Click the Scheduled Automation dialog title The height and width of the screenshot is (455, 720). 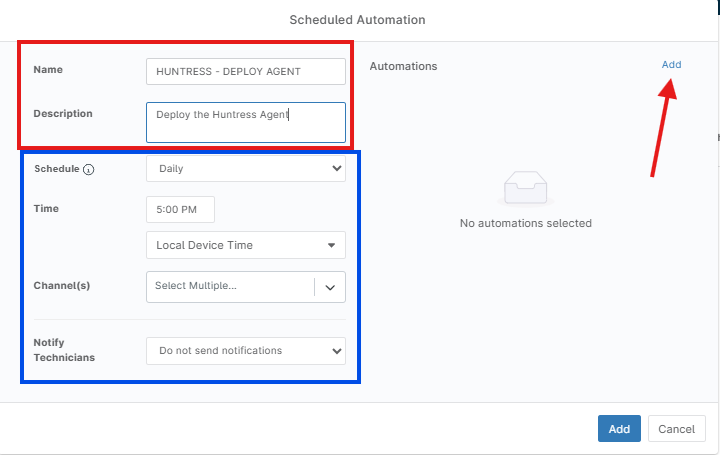(x=357, y=19)
